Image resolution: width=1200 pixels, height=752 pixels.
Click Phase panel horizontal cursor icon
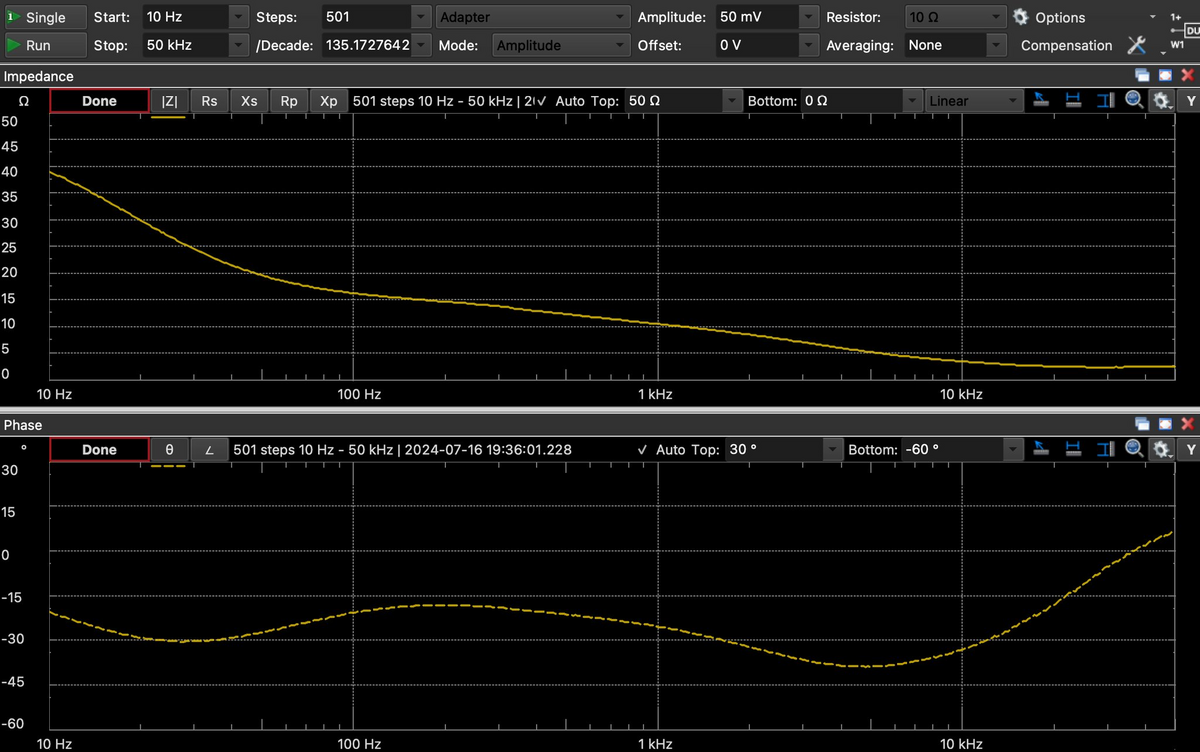click(x=1073, y=449)
